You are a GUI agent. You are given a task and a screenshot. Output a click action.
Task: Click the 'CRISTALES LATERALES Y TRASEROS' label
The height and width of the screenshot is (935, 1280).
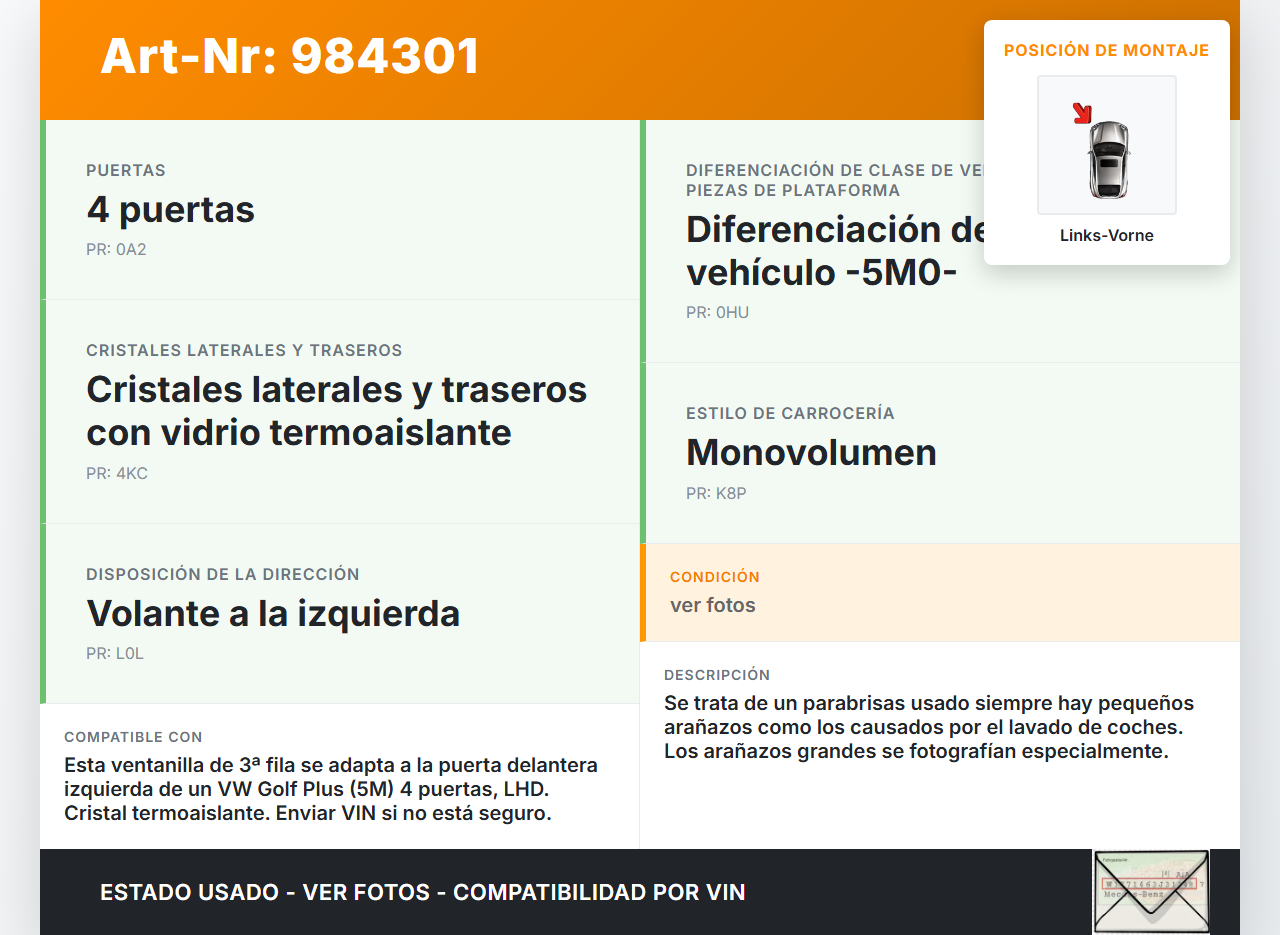[x=244, y=350]
